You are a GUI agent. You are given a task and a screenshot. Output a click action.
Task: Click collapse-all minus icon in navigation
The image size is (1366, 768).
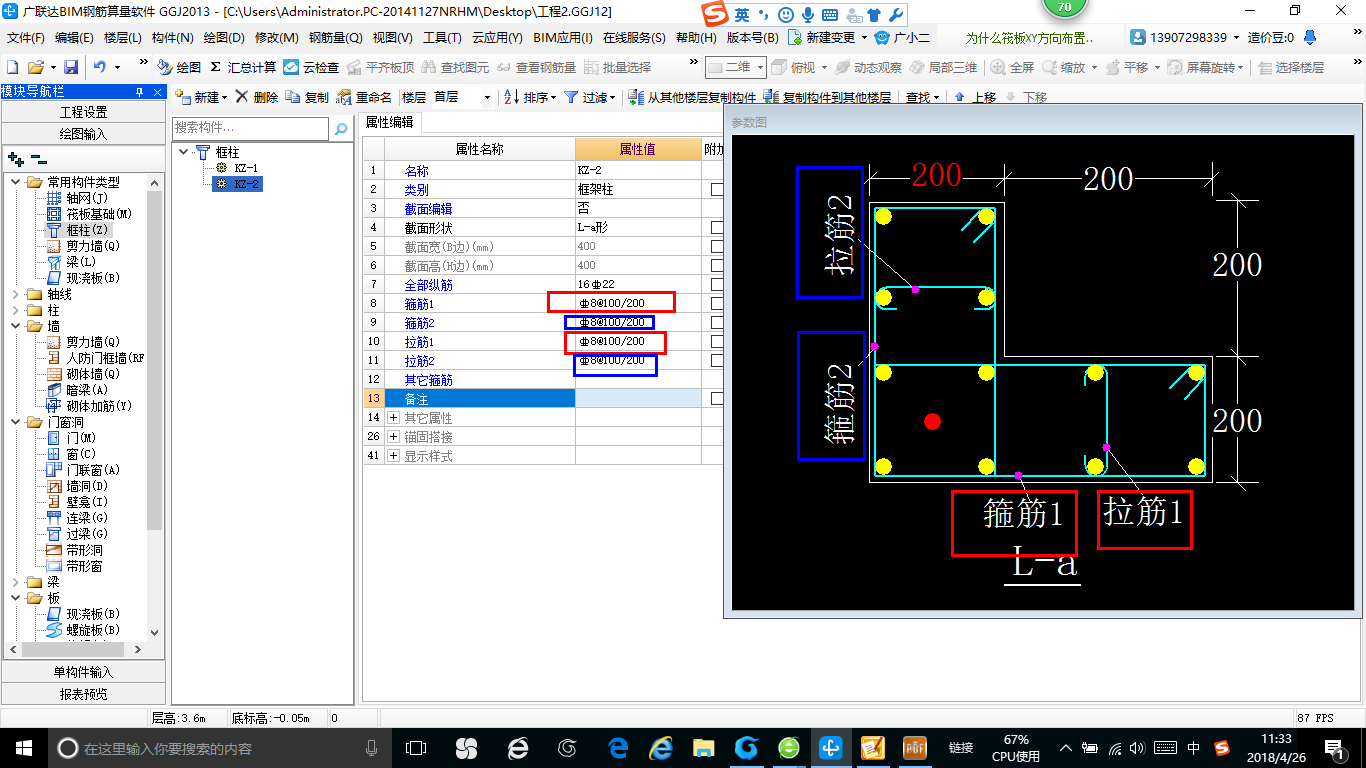pos(38,158)
